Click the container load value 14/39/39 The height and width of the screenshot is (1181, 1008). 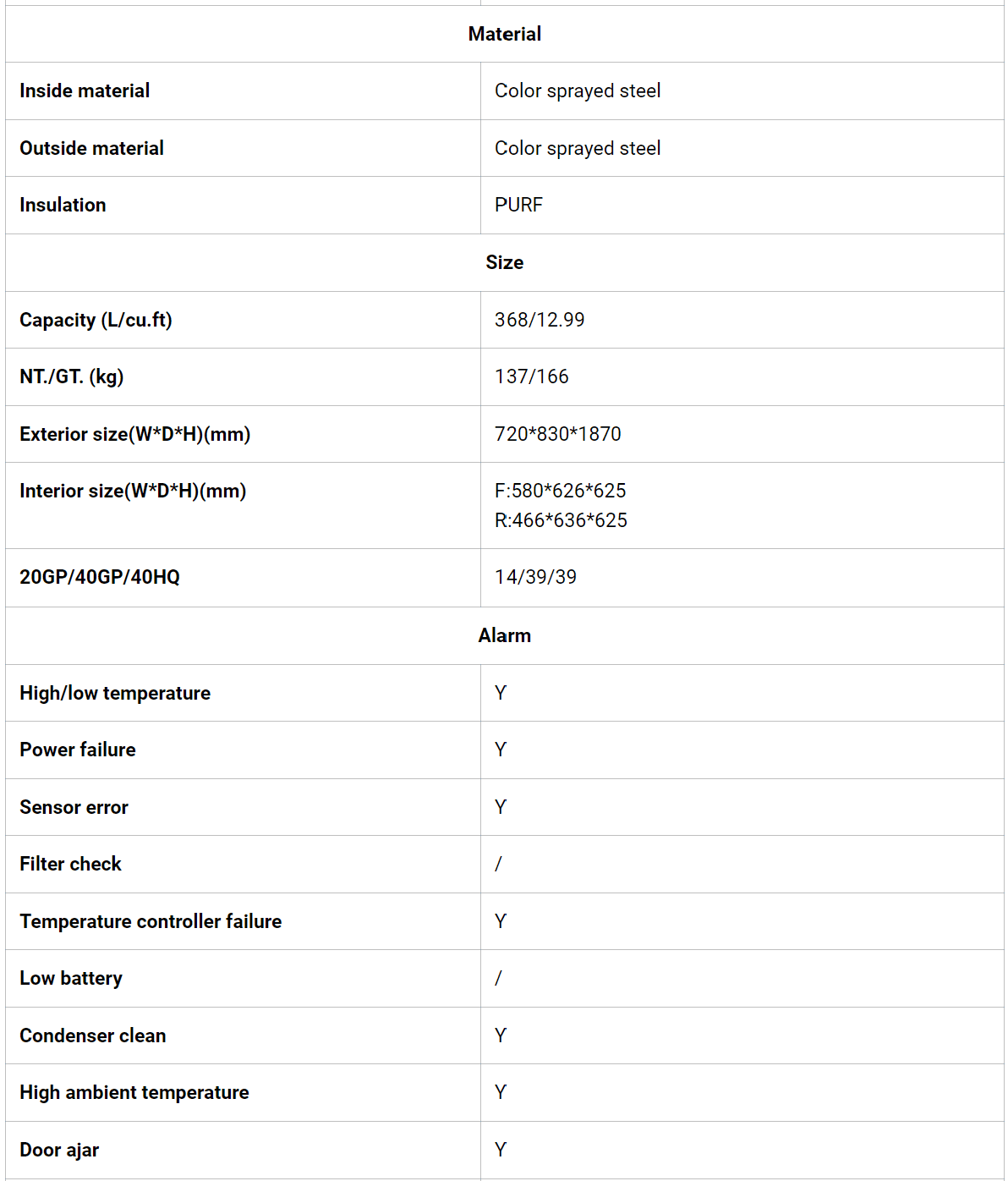(x=535, y=577)
